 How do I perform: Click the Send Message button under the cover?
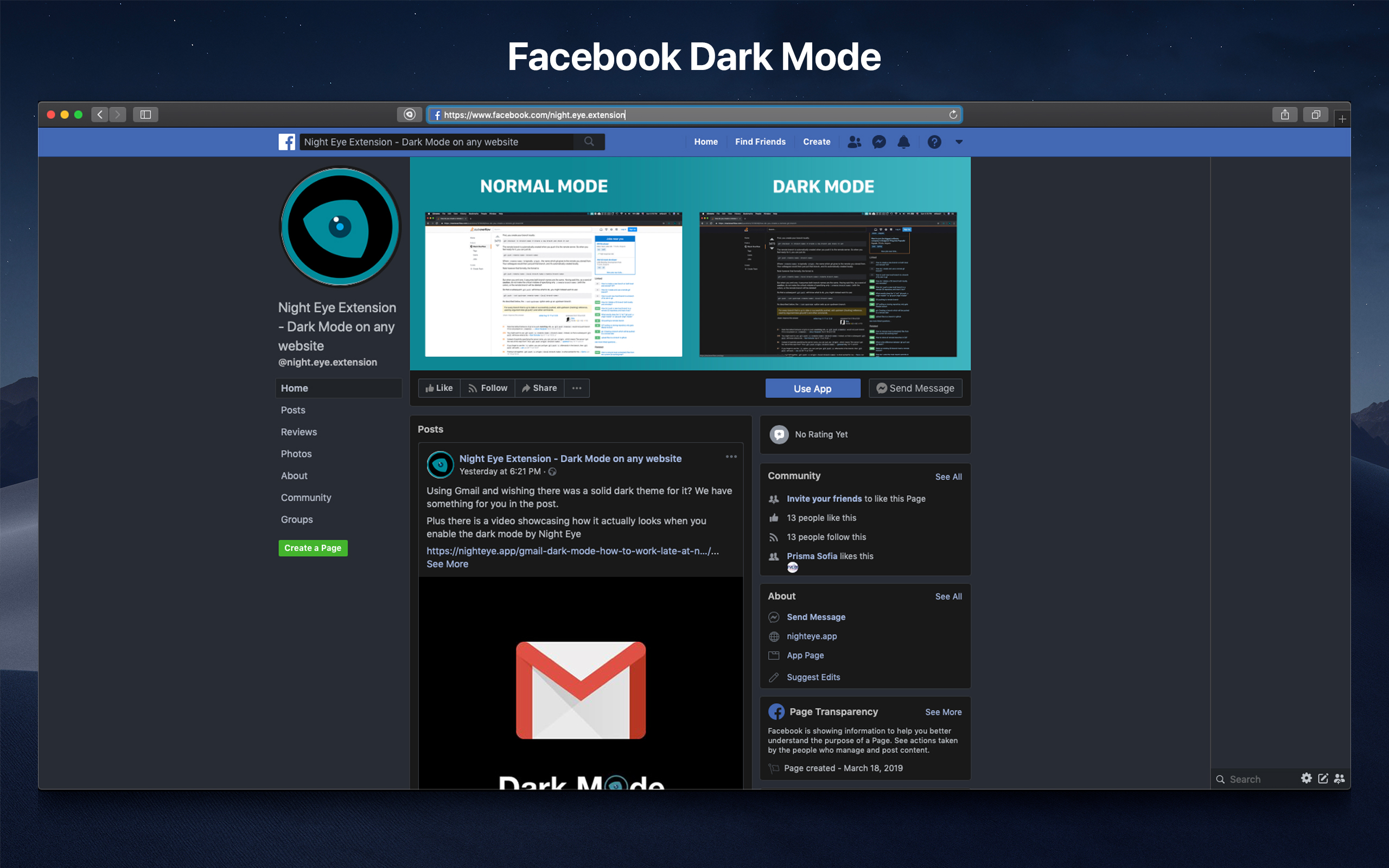[915, 388]
